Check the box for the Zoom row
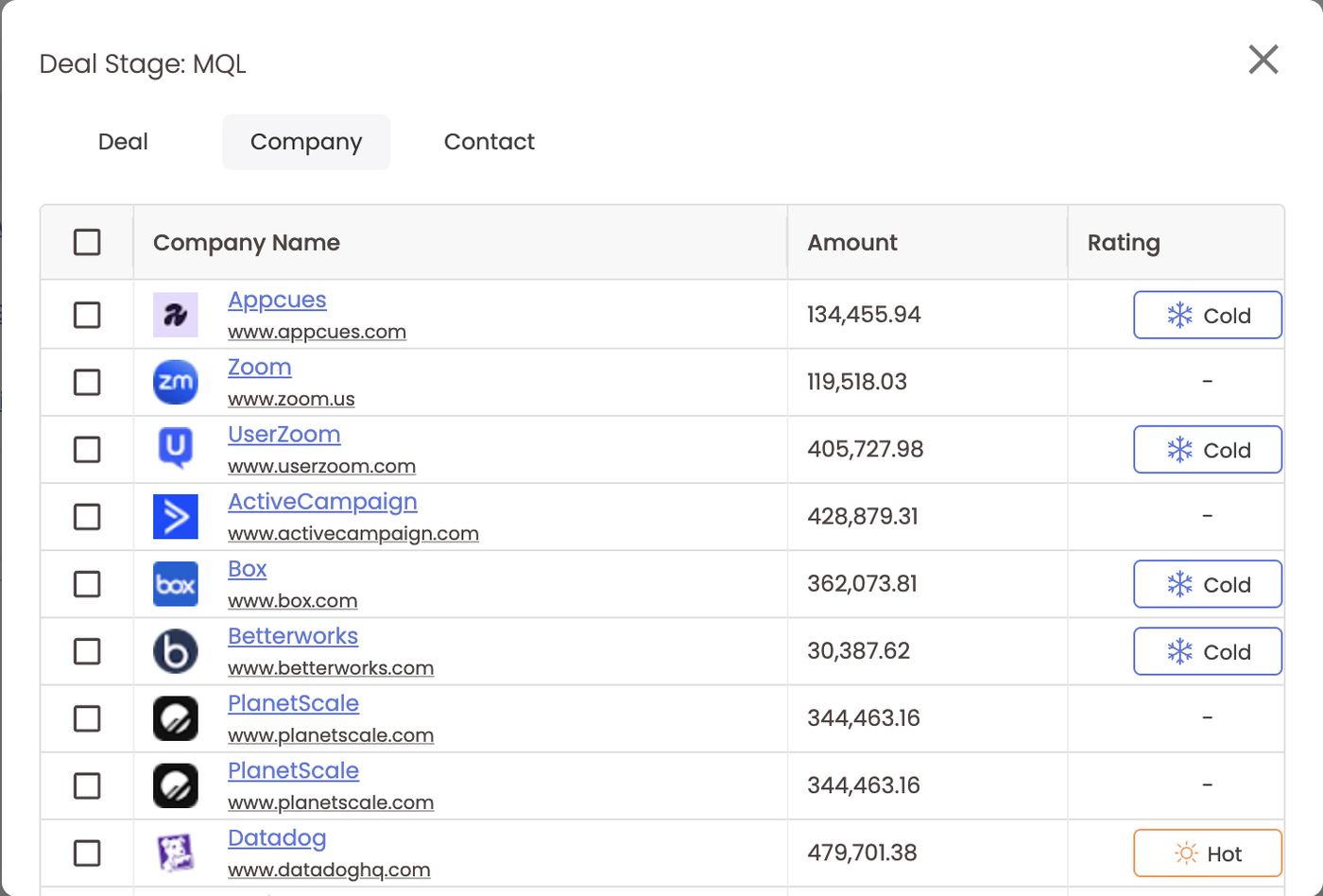The width and height of the screenshot is (1323, 896). (x=87, y=382)
